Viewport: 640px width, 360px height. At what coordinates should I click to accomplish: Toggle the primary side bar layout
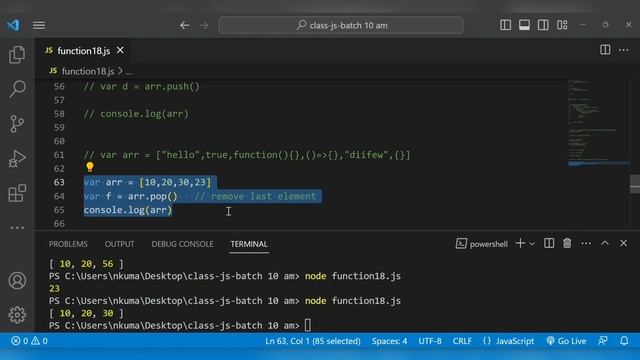[x=505, y=25]
